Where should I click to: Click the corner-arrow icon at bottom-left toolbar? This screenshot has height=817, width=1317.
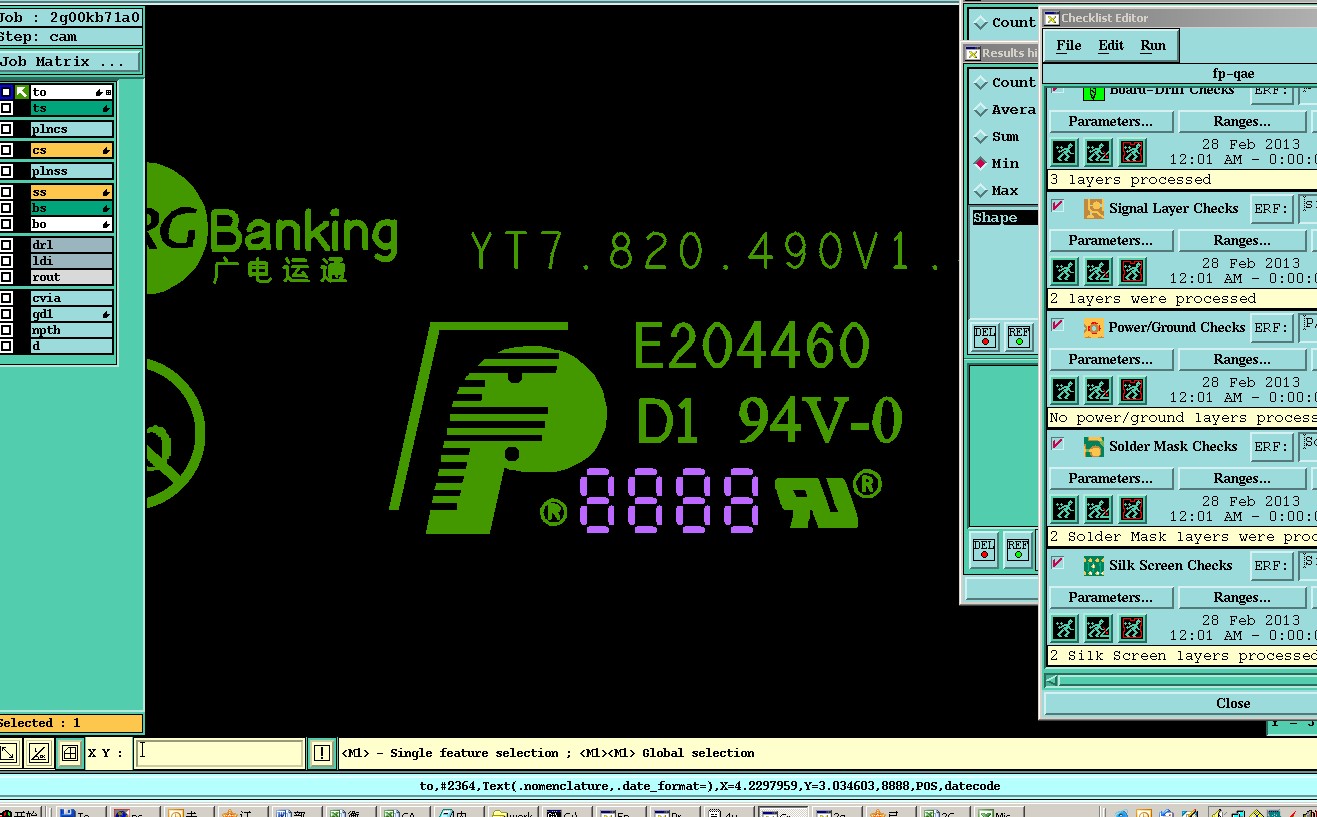pos(8,753)
